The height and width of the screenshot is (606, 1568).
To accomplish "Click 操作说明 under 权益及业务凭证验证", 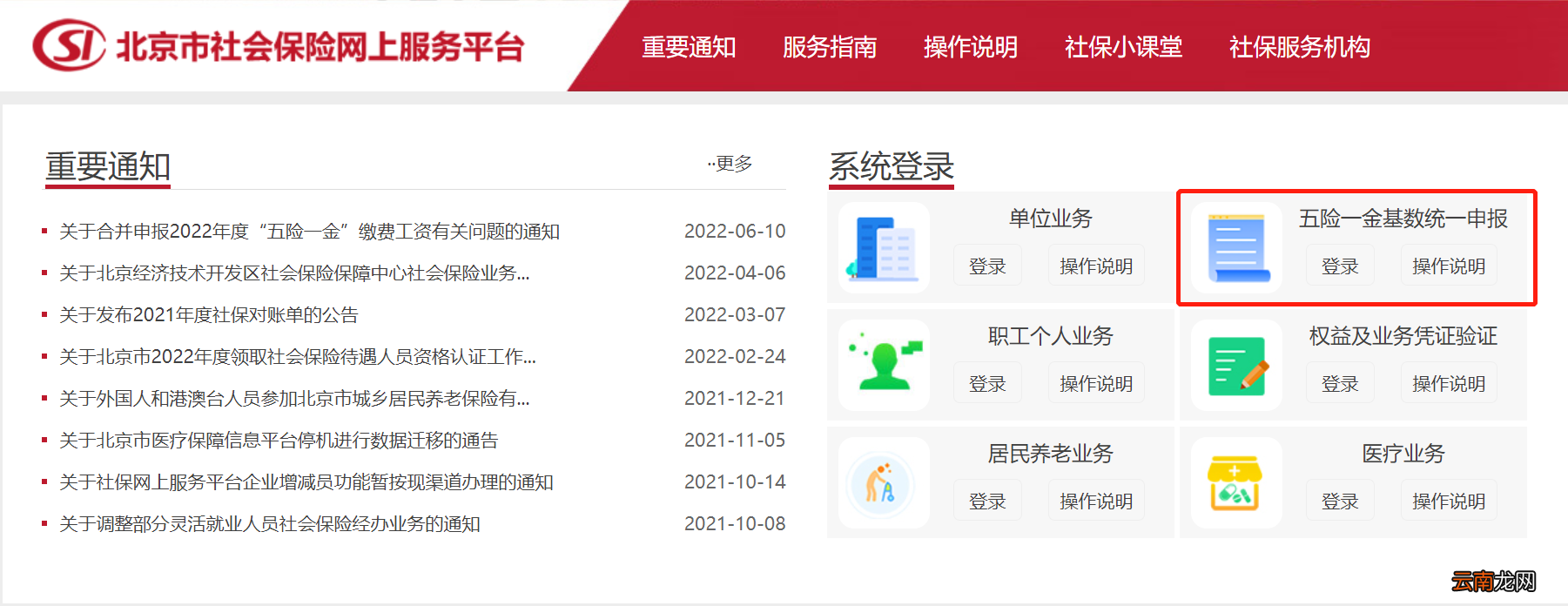I will coord(1449,384).
